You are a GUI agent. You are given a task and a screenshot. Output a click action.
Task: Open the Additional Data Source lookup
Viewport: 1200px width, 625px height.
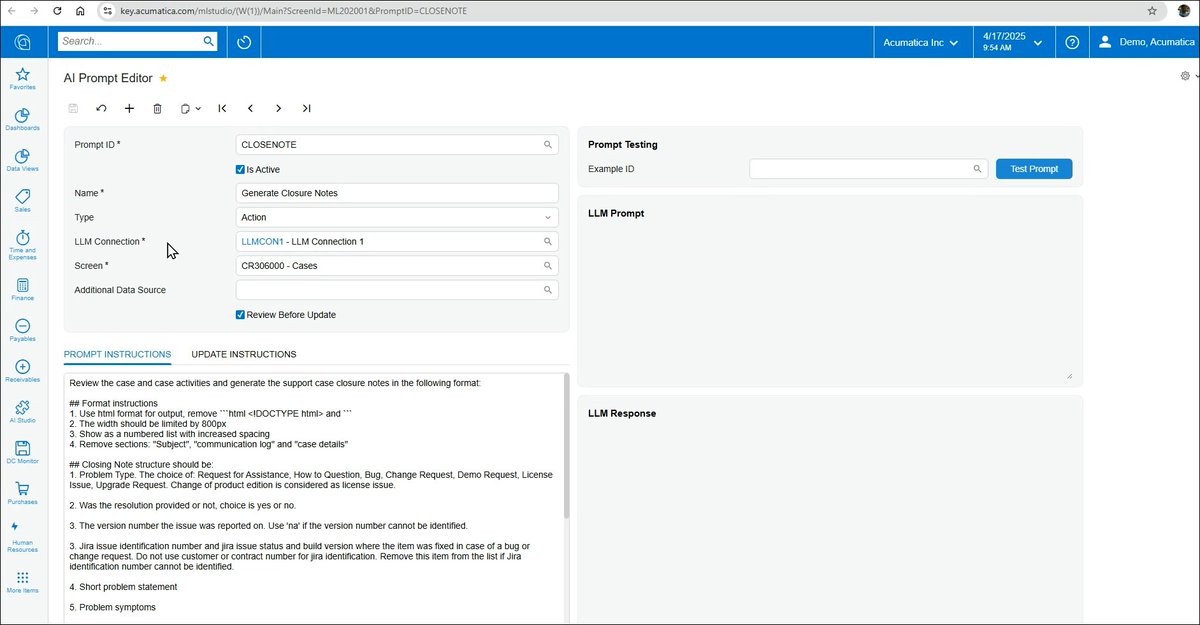point(548,290)
